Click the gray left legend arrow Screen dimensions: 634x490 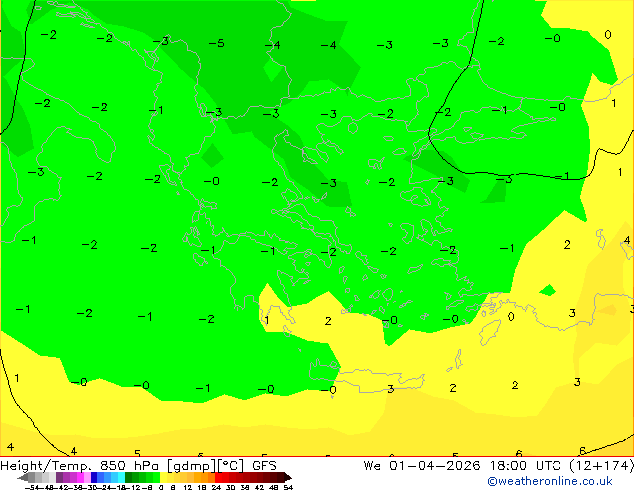(x=22, y=477)
